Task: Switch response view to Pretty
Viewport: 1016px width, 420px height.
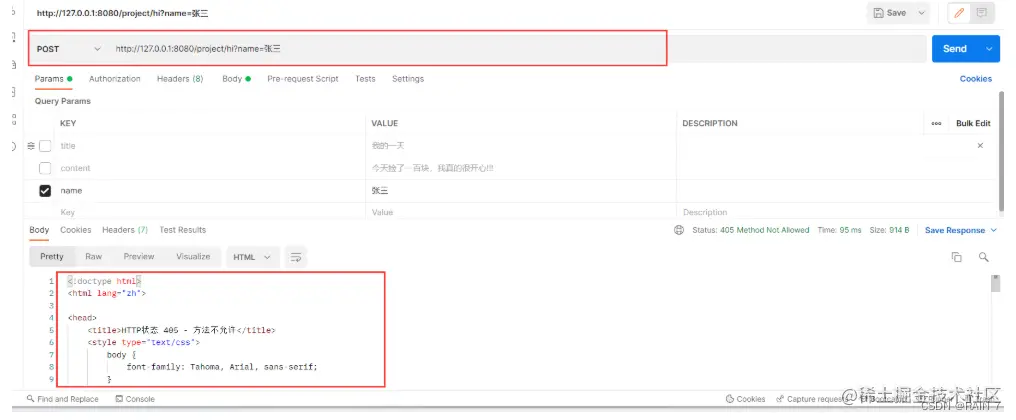Action: pyautogui.click(x=52, y=257)
